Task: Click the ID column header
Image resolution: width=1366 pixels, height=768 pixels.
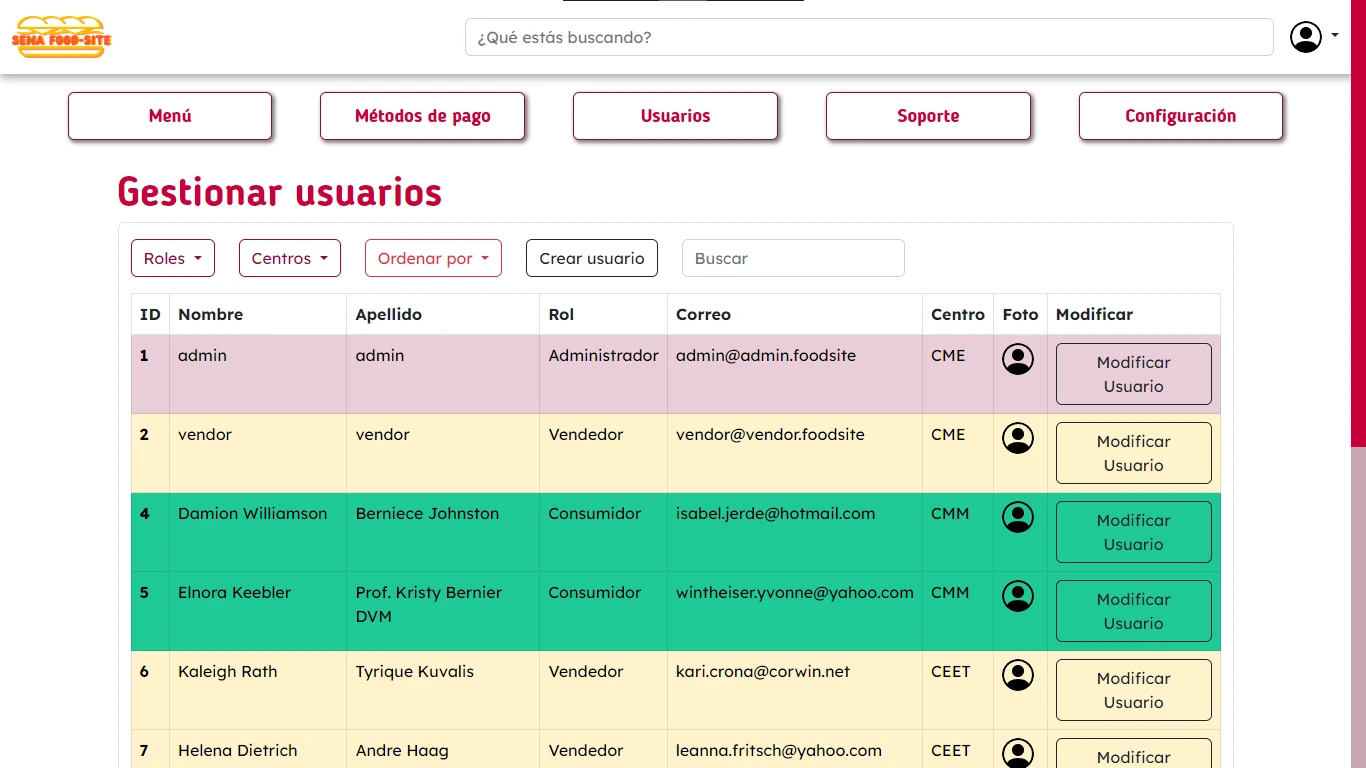Action: coord(150,314)
